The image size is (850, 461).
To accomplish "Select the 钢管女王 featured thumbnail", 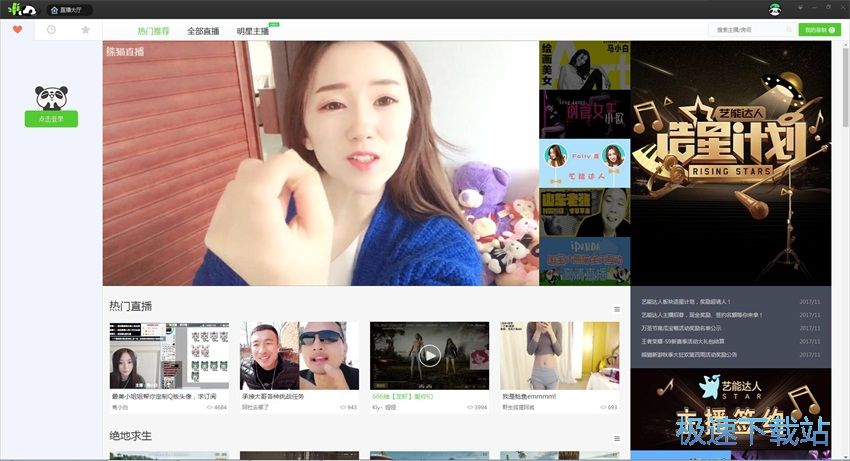I will (585, 114).
